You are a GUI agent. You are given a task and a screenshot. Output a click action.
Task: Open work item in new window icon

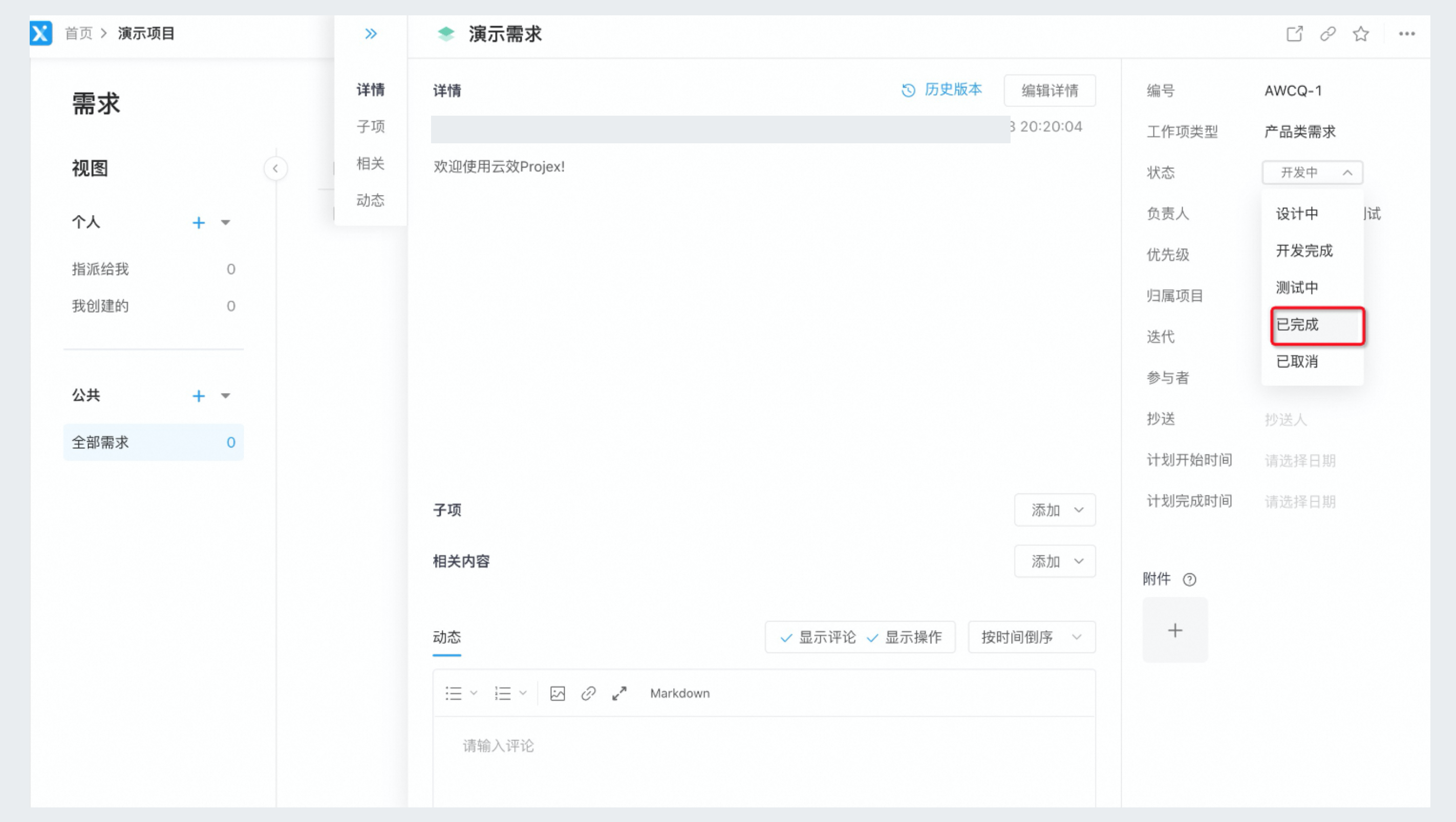pos(1294,34)
